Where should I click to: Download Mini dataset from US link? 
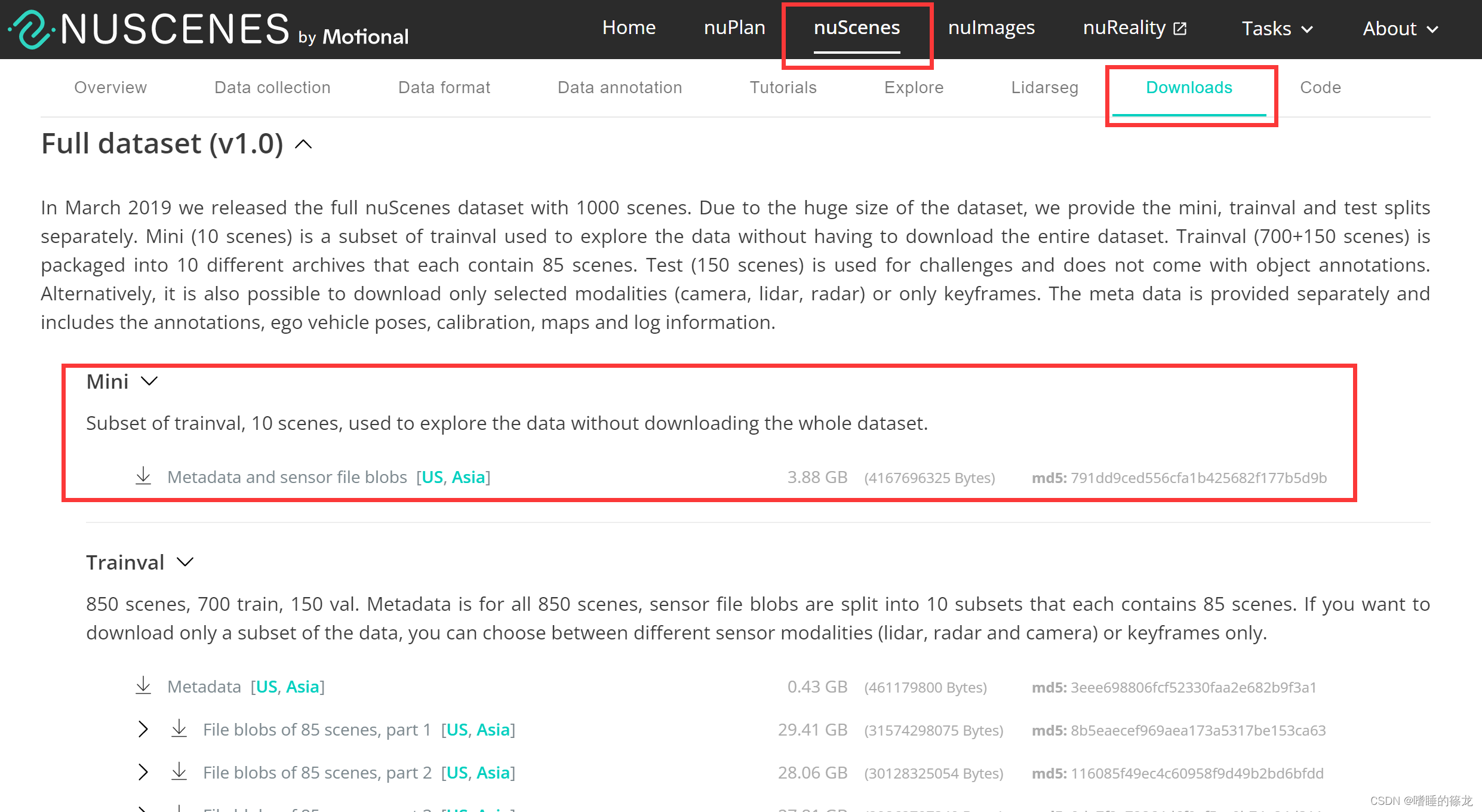pyautogui.click(x=432, y=477)
